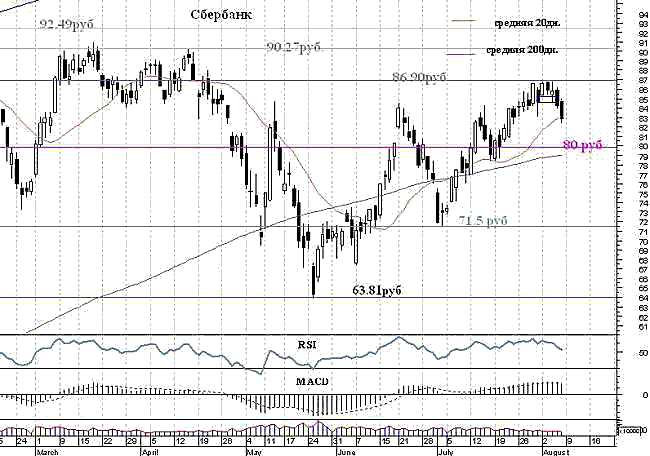
Task: Click the magenta 80 руб label
Action: pyautogui.click(x=583, y=145)
